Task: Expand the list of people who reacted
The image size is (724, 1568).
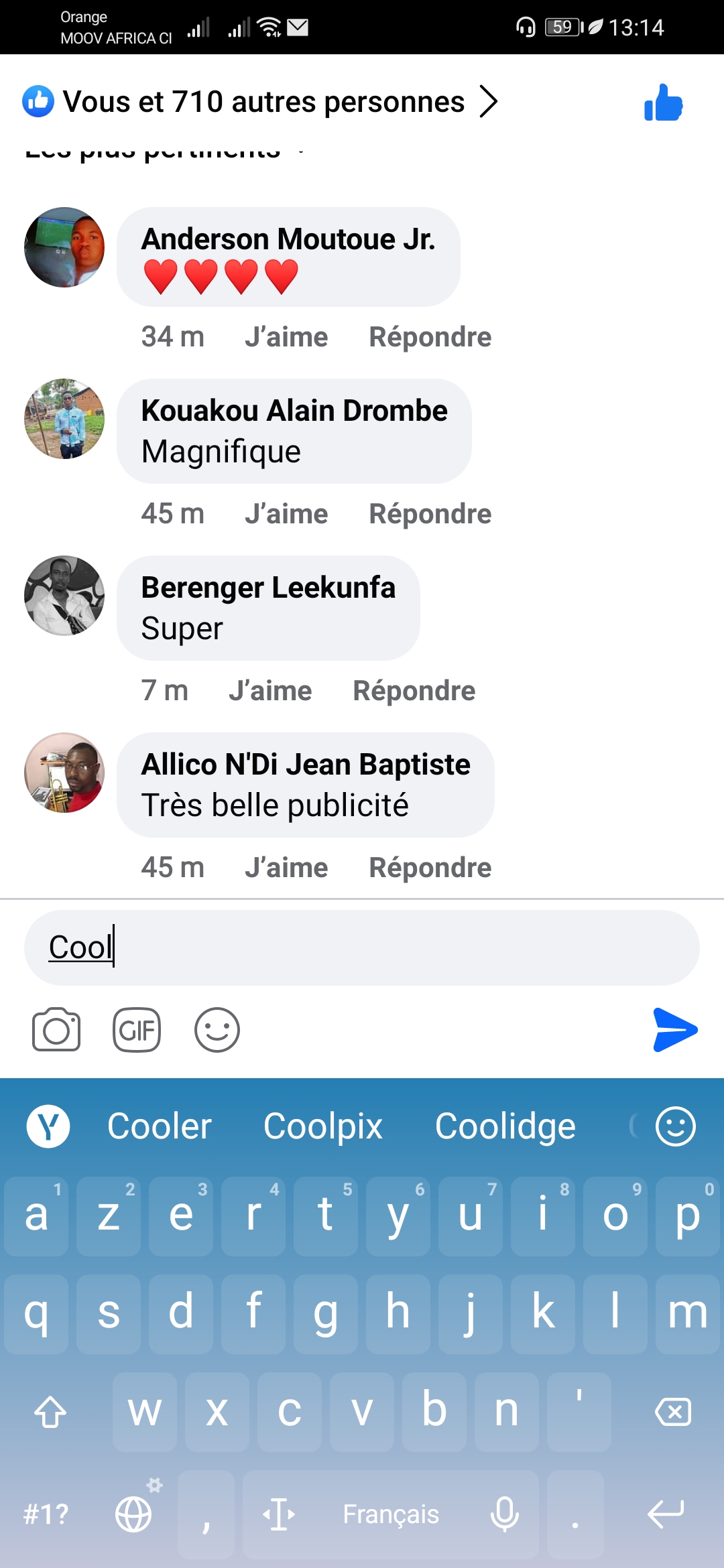Action: (x=261, y=102)
